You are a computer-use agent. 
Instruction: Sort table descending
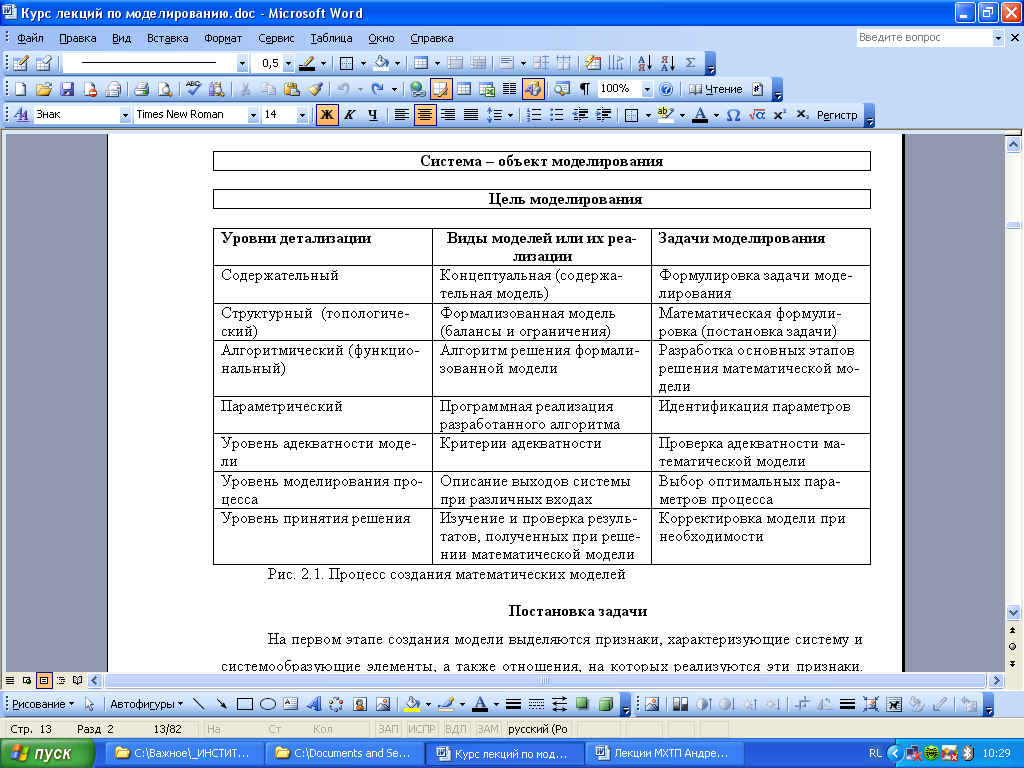tap(667, 63)
